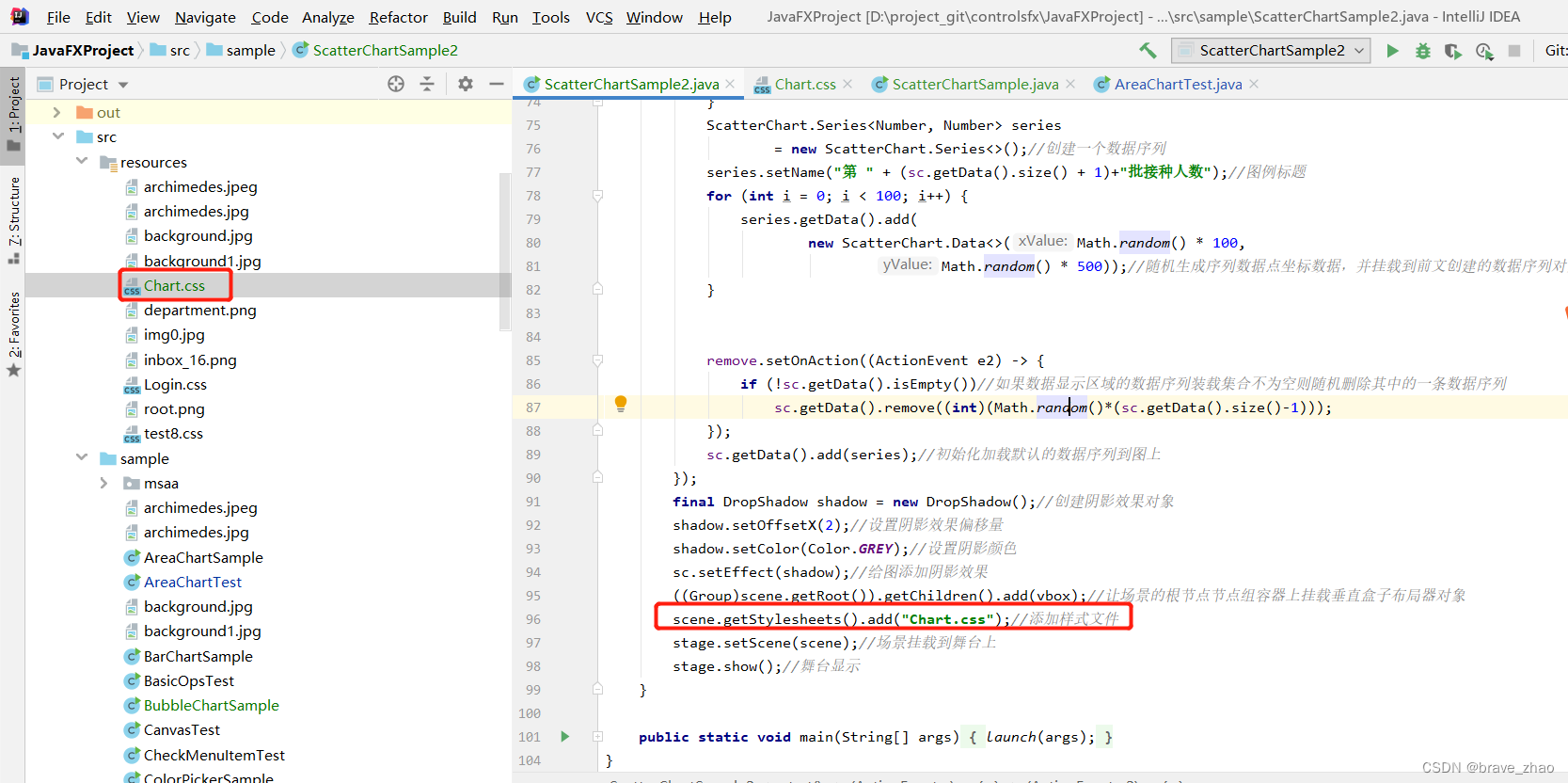Hide the Project tool window

(x=497, y=84)
